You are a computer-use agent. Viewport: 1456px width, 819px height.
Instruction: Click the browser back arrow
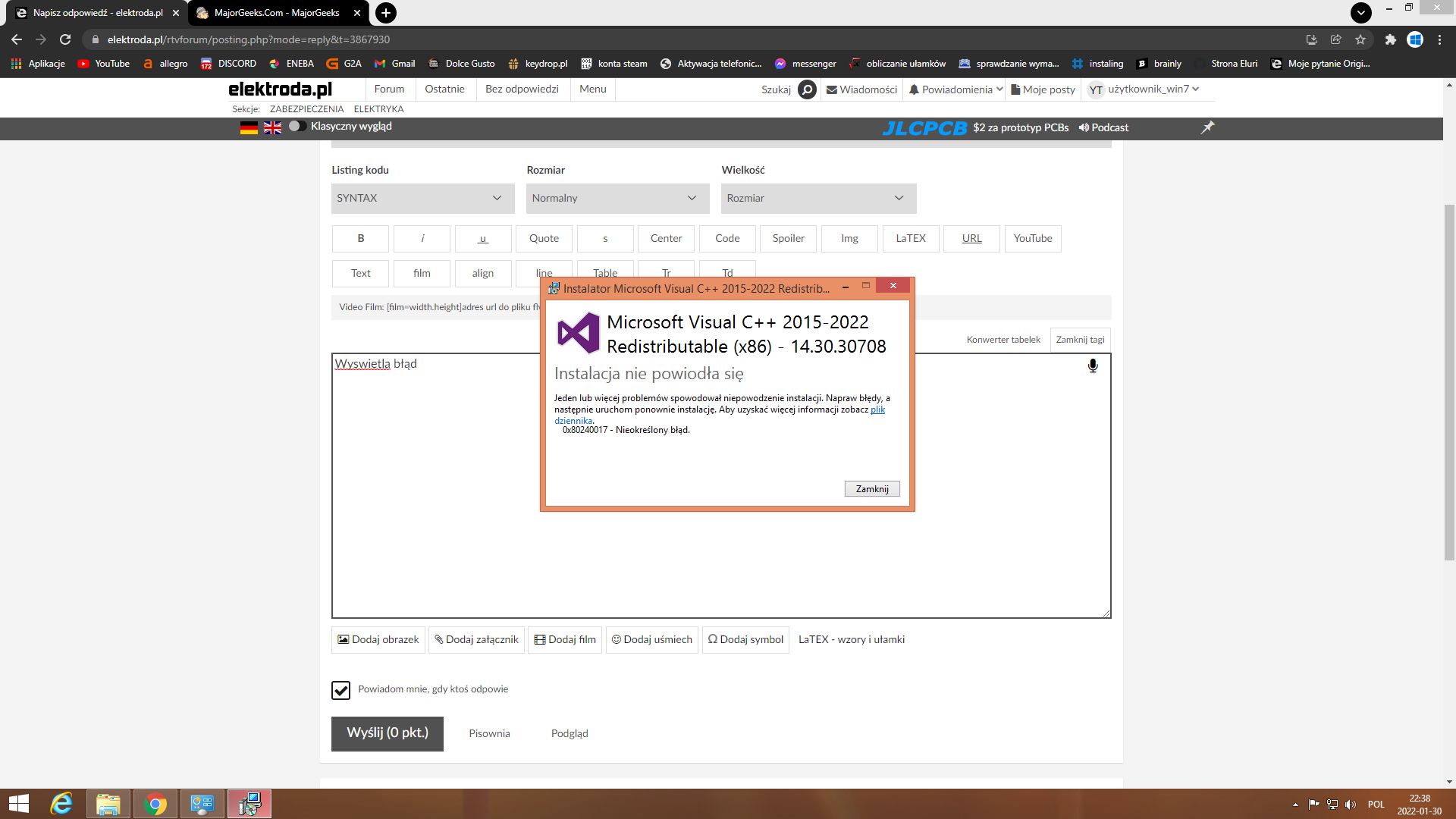(x=17, y=39)
